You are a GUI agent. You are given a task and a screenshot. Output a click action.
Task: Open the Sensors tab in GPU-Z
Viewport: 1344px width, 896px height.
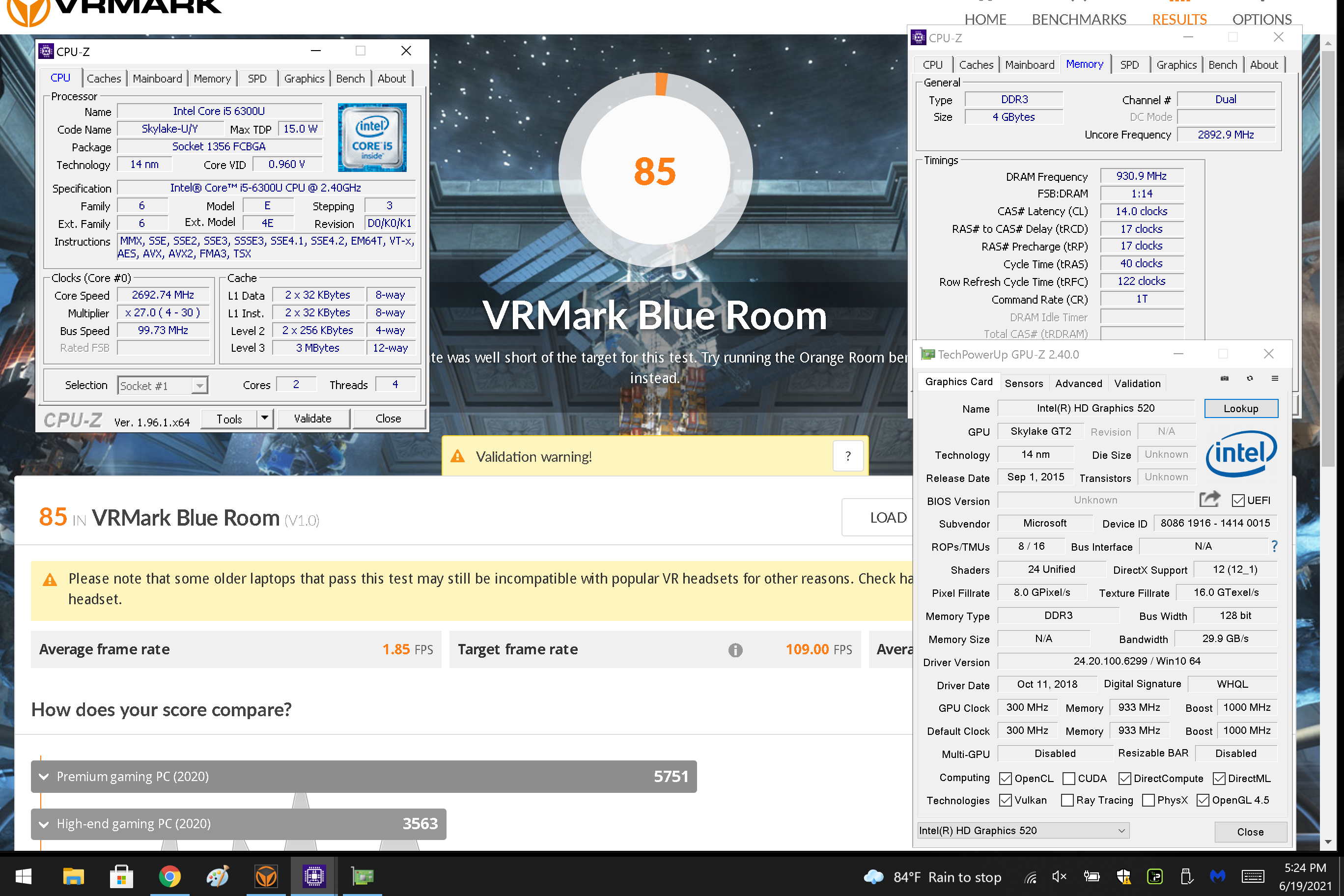1023,384
